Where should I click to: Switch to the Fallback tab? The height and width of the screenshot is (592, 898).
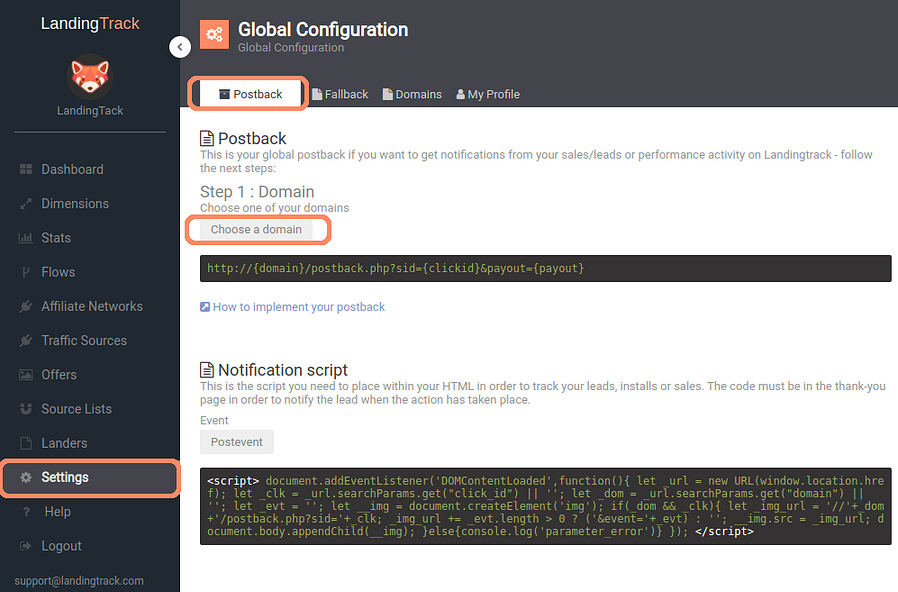click(x=340, y=94)
